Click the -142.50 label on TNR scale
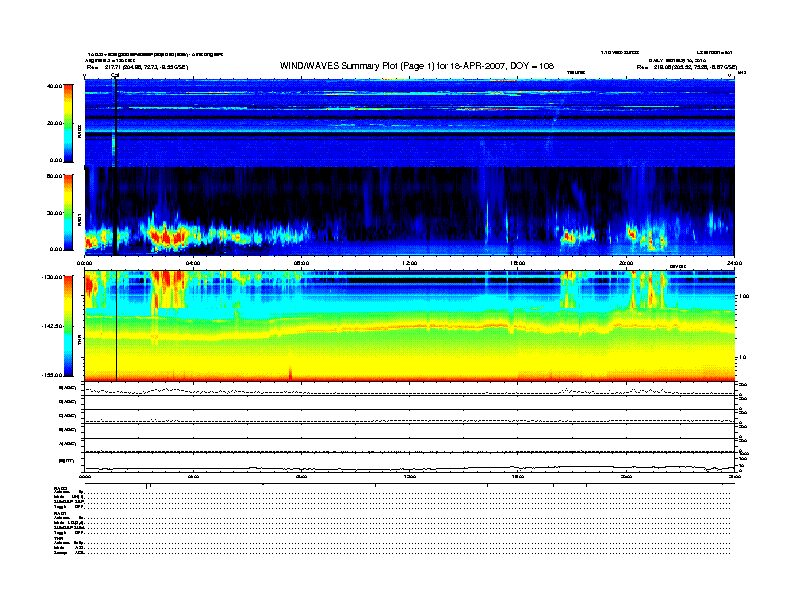The image size is (792, 612). [x=52, y=326]
